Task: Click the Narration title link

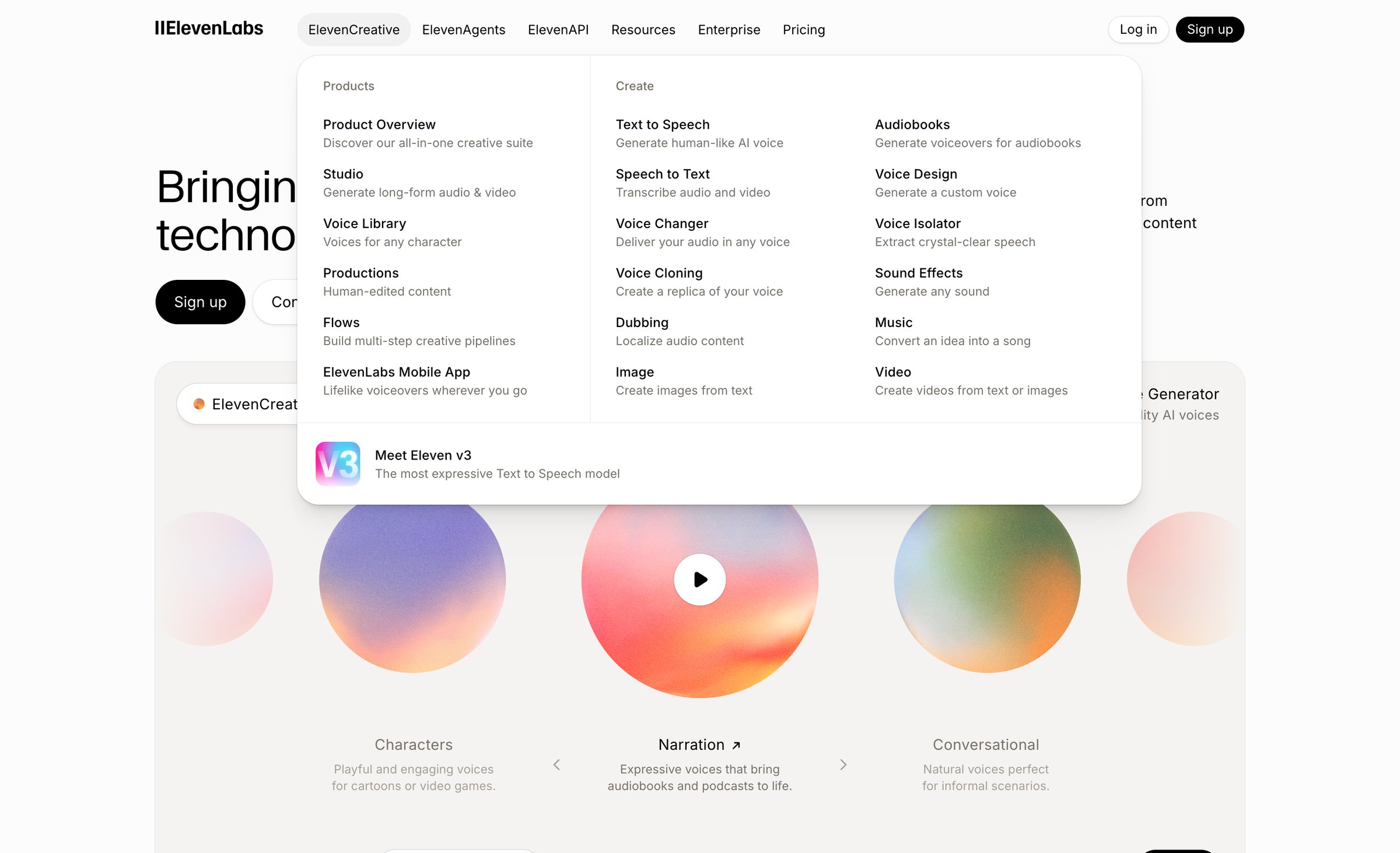Action: point(699,745)
